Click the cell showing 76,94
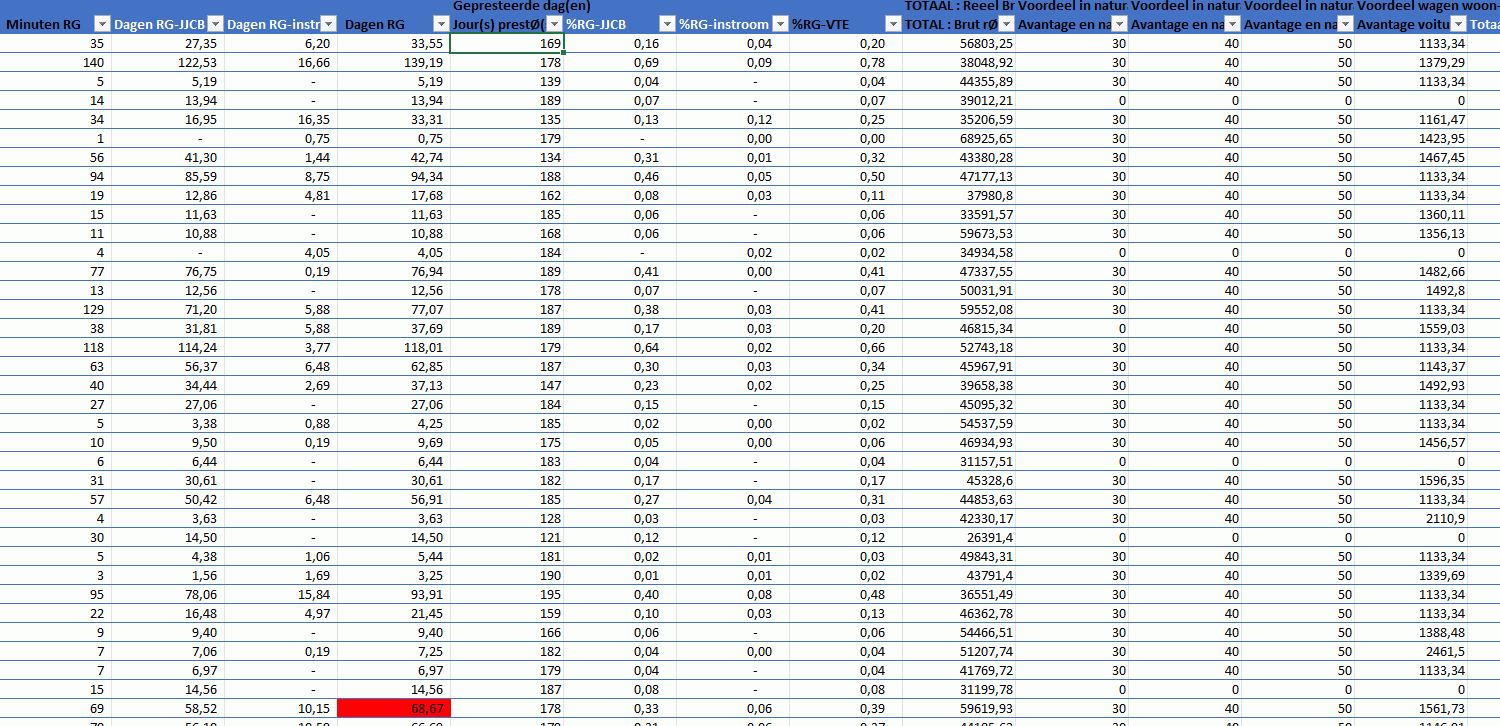 coord(394,271)
